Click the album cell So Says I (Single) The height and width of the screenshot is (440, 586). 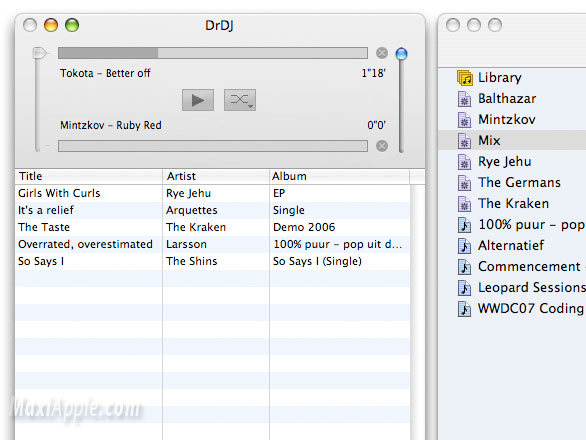pos(317,261)
